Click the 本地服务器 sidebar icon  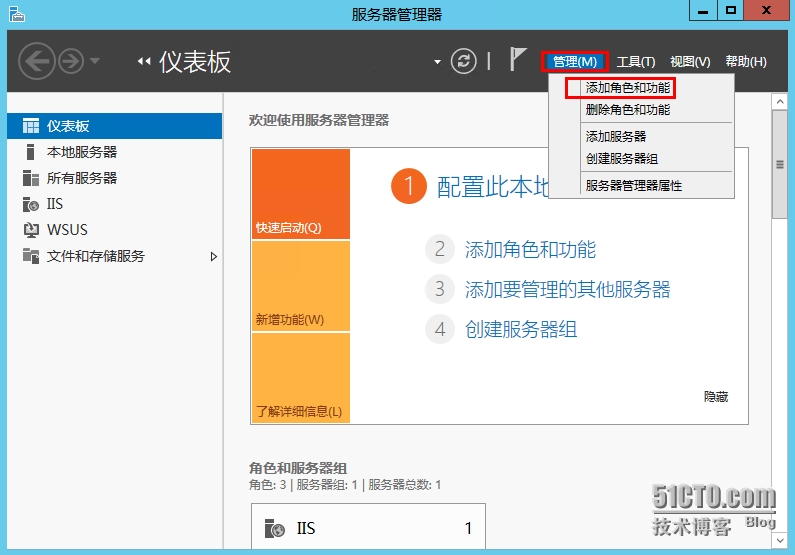point(30,152)
